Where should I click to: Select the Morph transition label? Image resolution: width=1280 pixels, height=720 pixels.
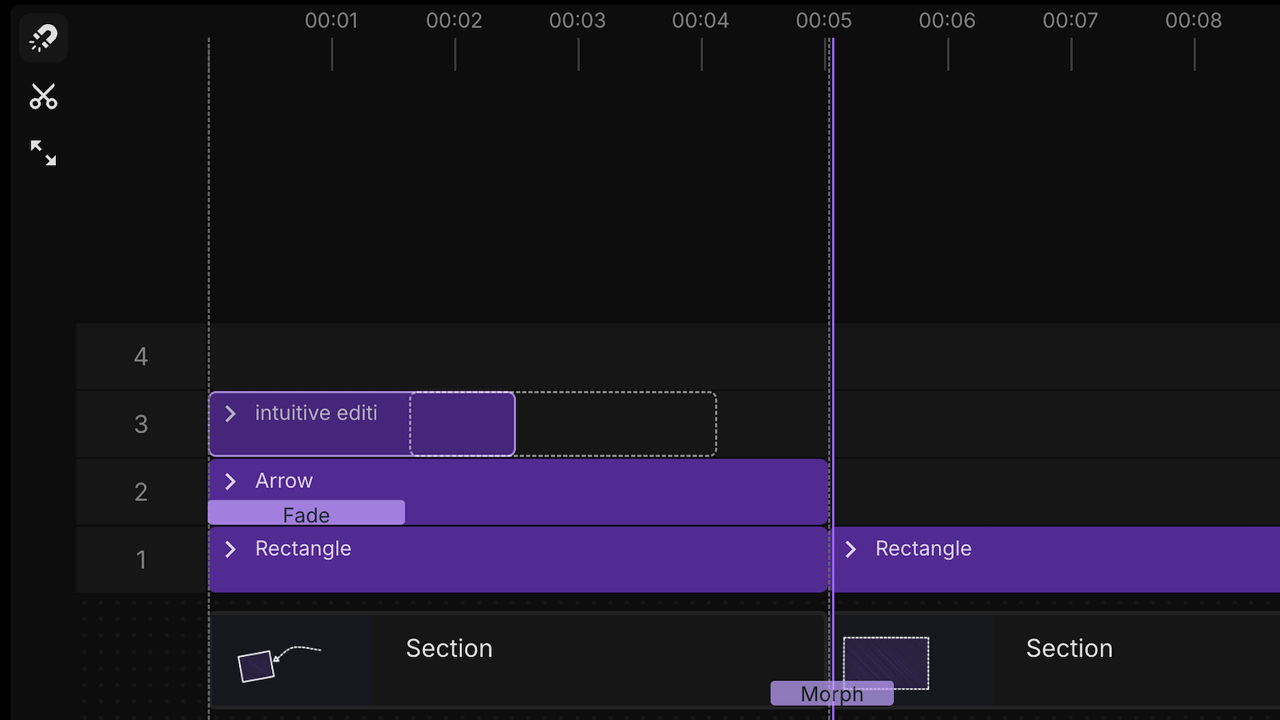click(831, 693)
